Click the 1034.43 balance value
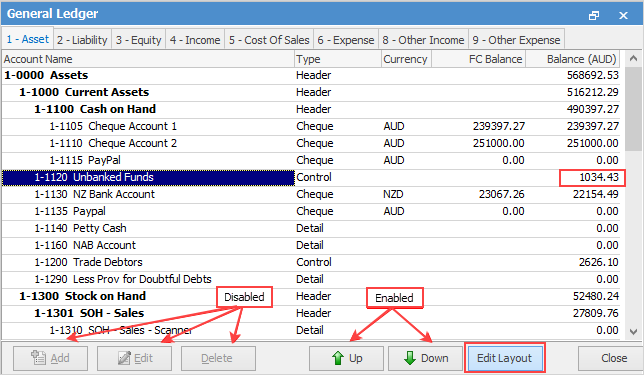This screenshot has width=644, height=375. pyautogui.click(x=598, y=177)
